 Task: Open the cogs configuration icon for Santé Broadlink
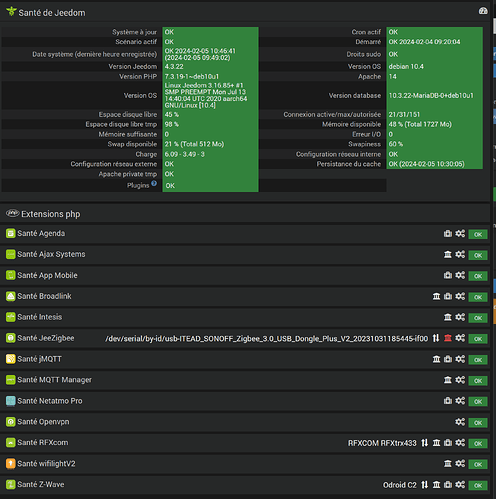point(460,296)
